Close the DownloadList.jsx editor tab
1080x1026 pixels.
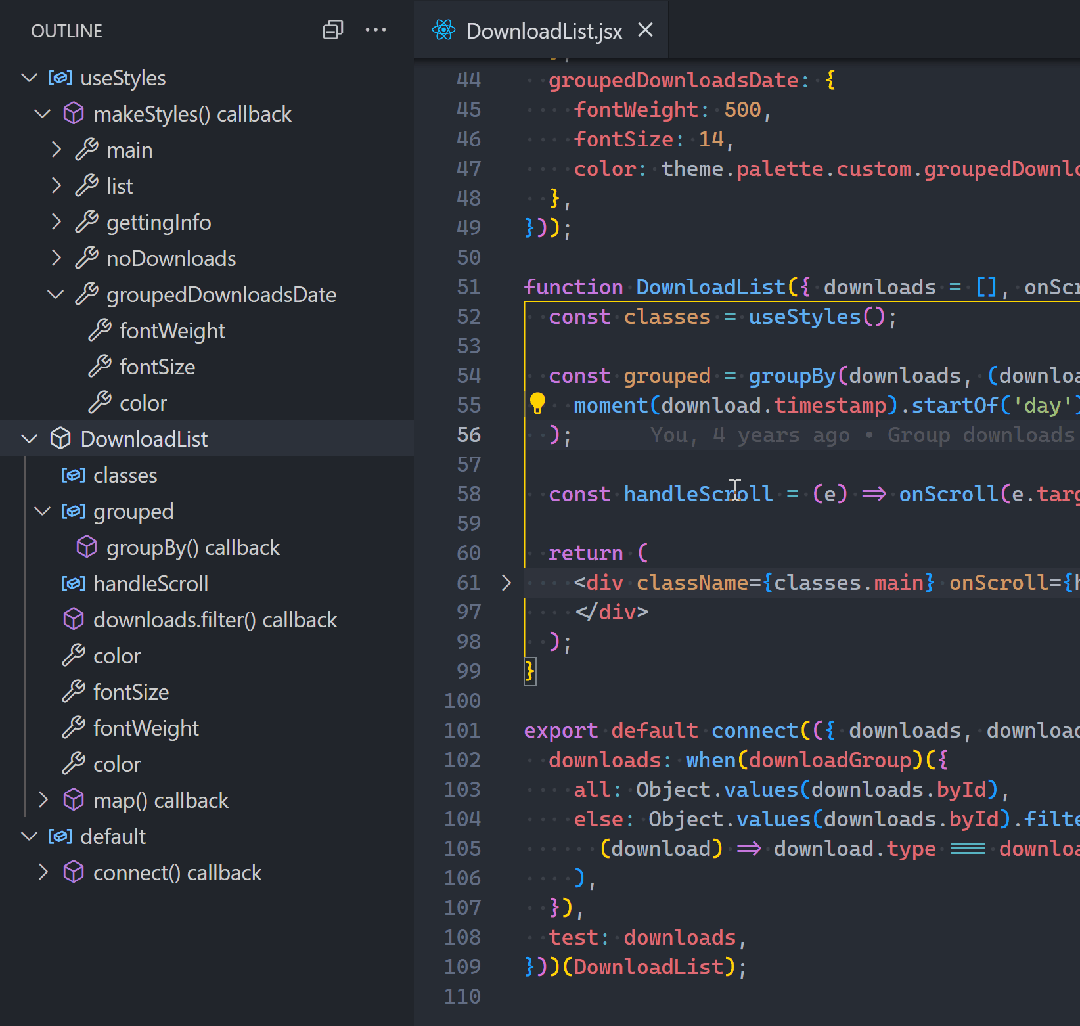(x=646, y=31)
